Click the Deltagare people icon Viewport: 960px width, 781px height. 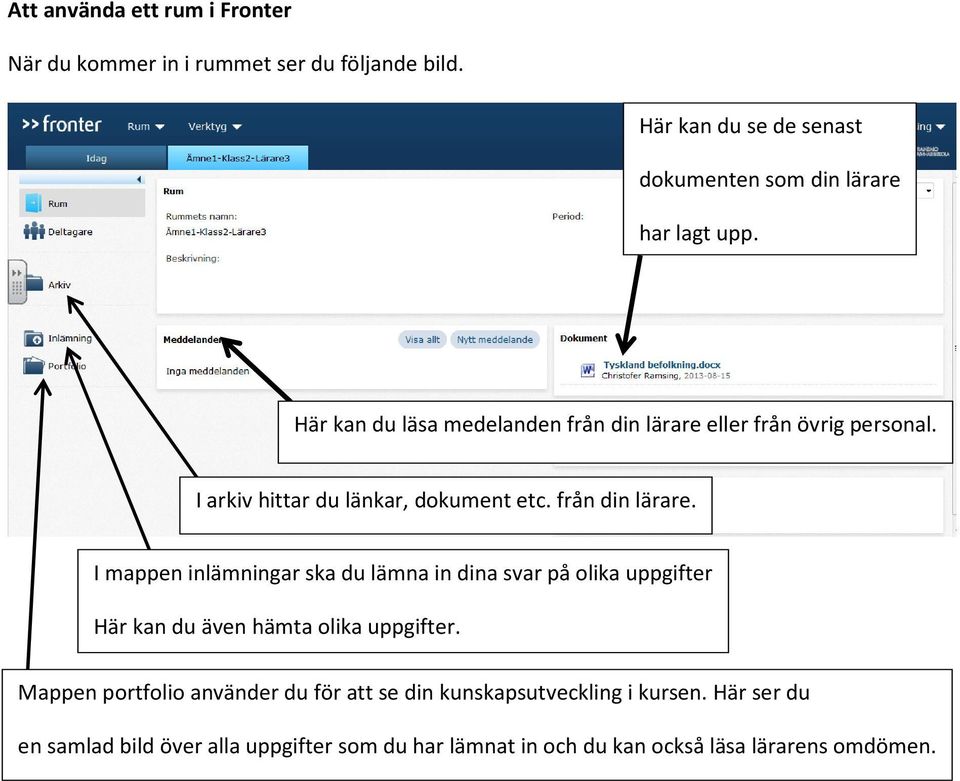pyautogui.click(x=34, y=231)
